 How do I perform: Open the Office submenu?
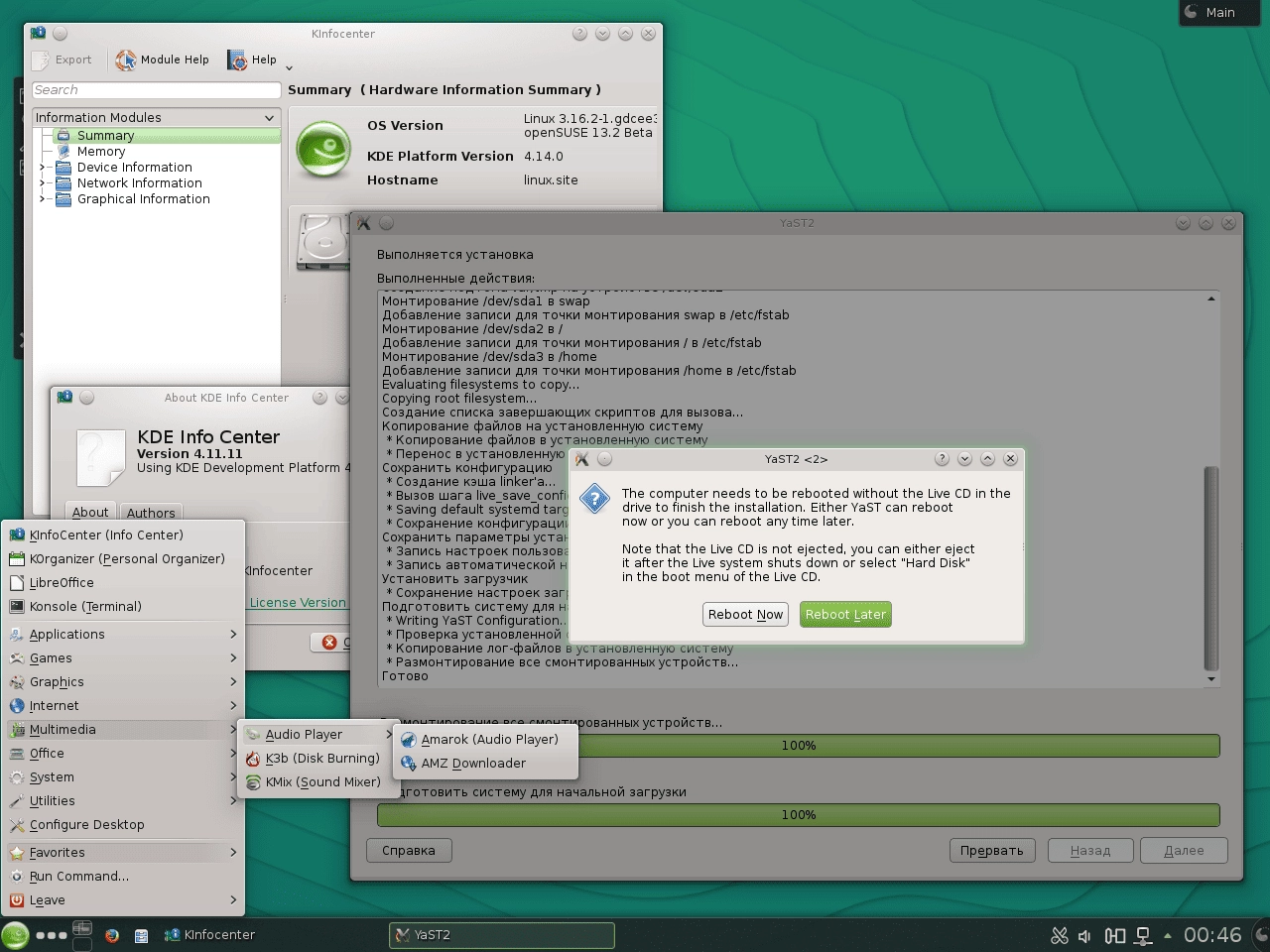pyautogui.click(x=124, y=754)
